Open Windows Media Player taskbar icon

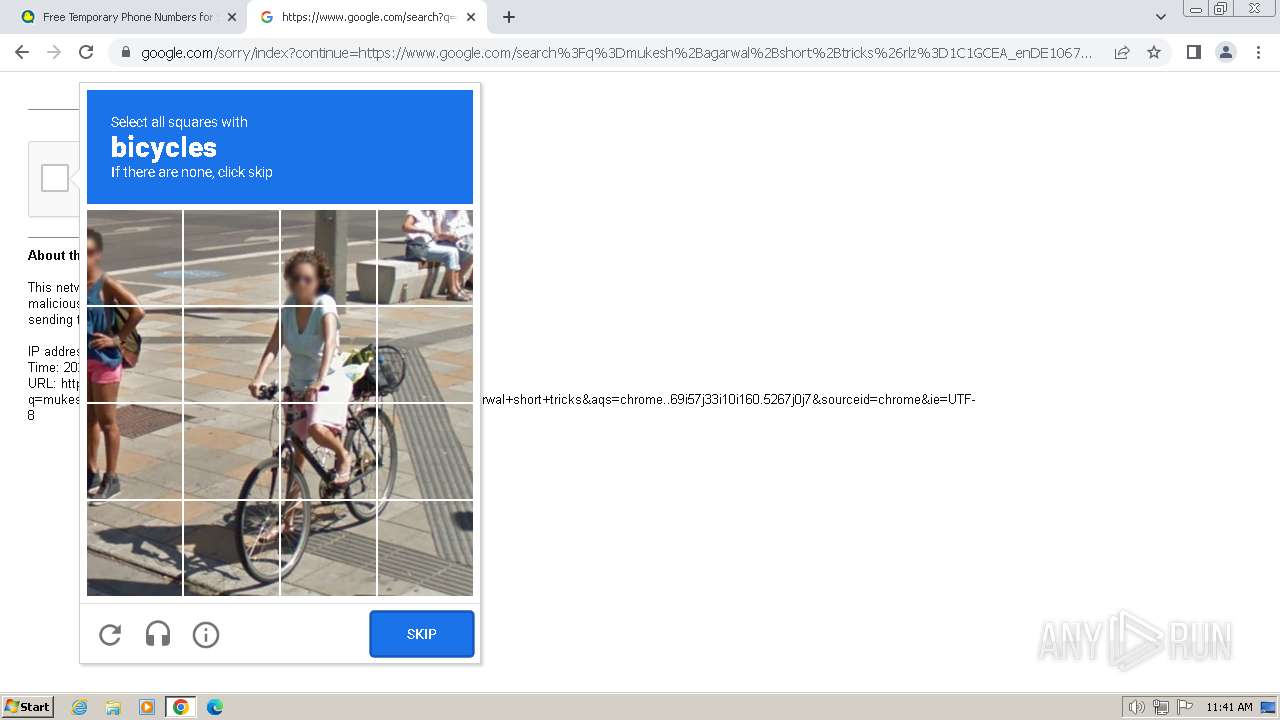[x=147, y=707]
